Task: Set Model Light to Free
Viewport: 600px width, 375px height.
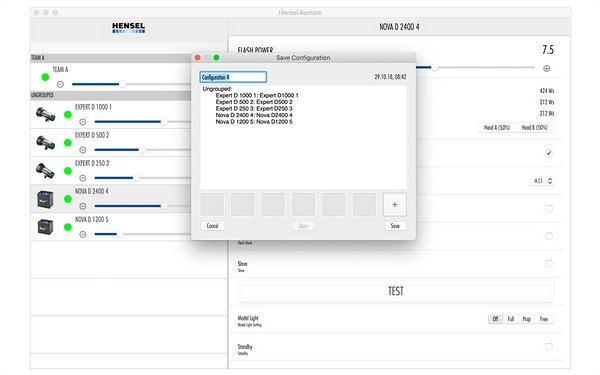Action: (544, 319)
